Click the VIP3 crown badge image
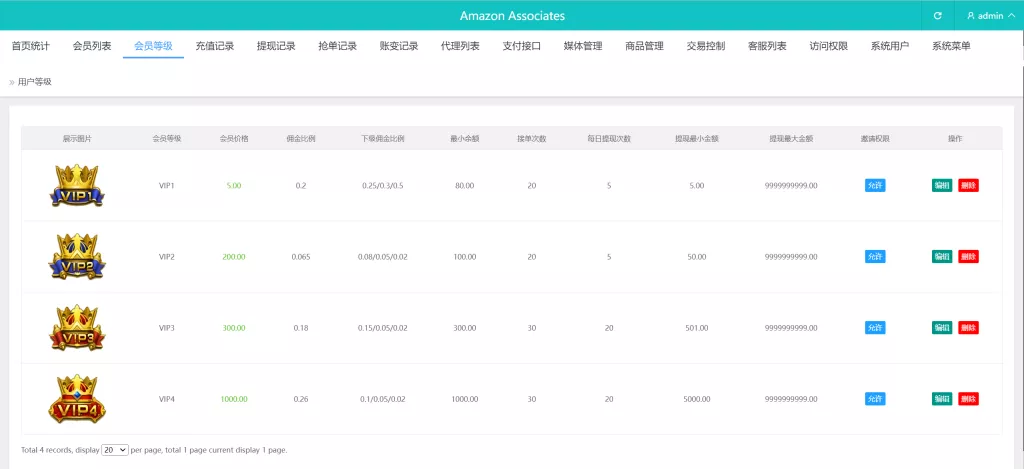The width and height of the screenshot is (1024, 469). pyautogui.click(x=77, y=328)
